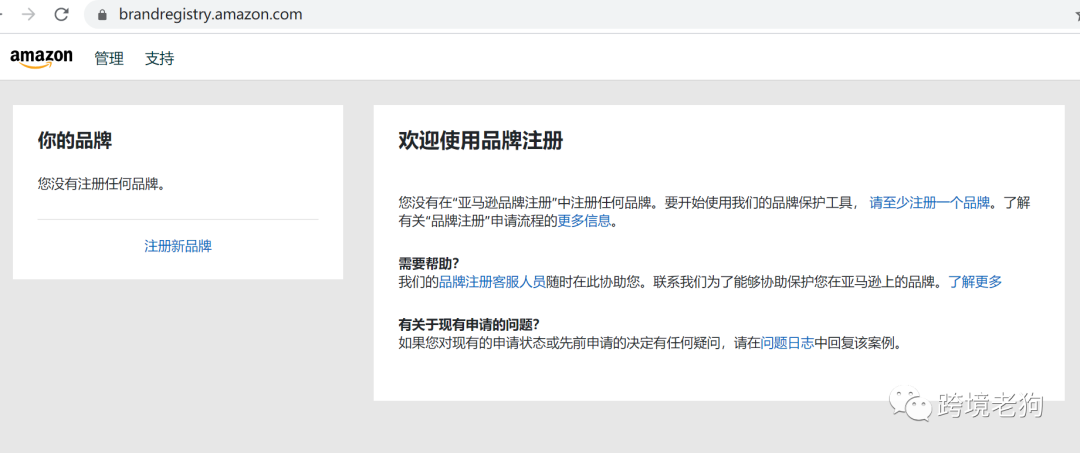Click the browser forward arrow
The width and height of the screenshot is (1080, 453).
28,14
